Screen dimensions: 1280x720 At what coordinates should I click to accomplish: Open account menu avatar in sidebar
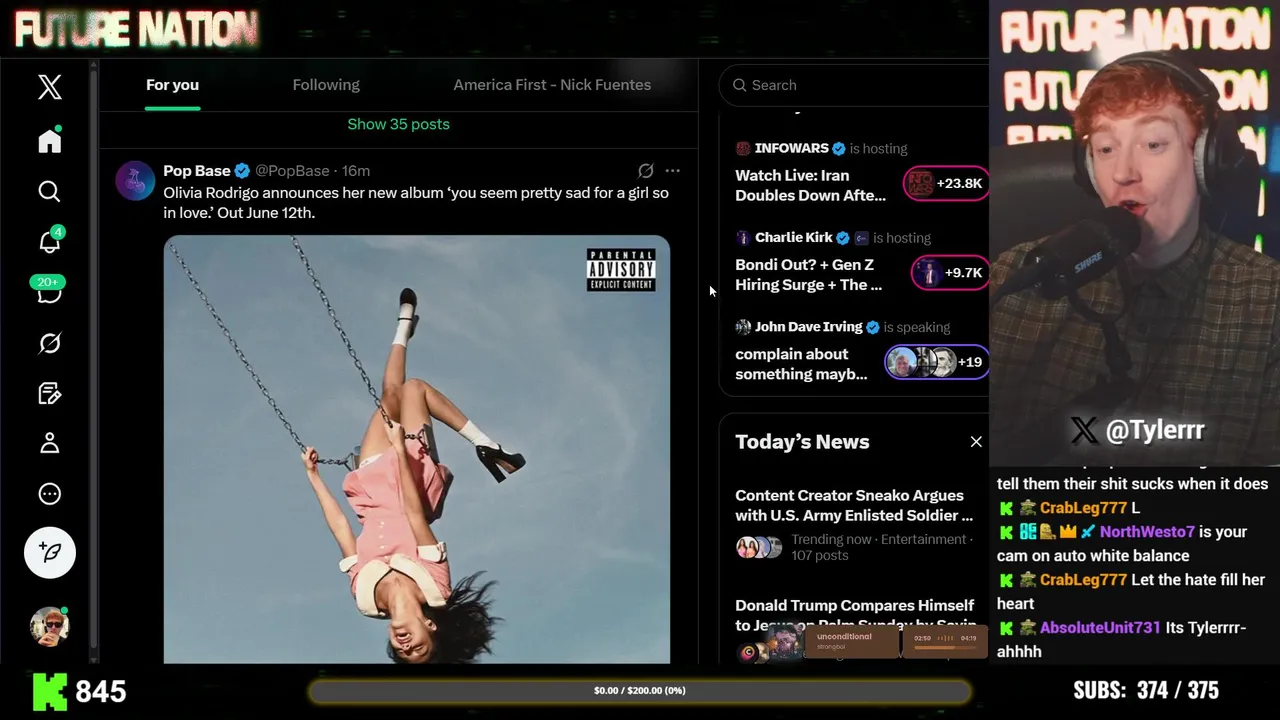click(49, 626)
